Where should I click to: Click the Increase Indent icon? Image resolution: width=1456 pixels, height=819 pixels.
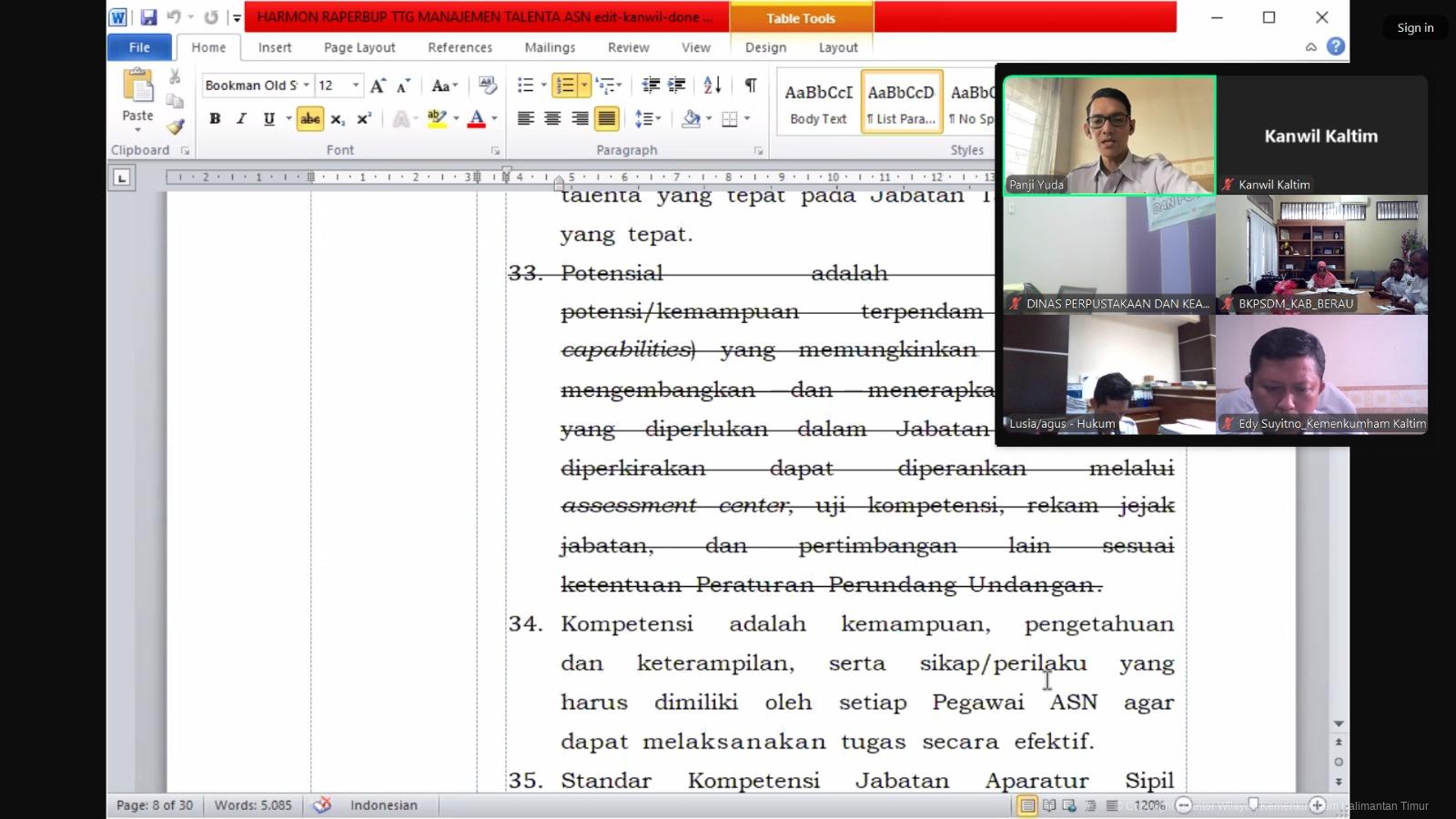coord(677,86)
